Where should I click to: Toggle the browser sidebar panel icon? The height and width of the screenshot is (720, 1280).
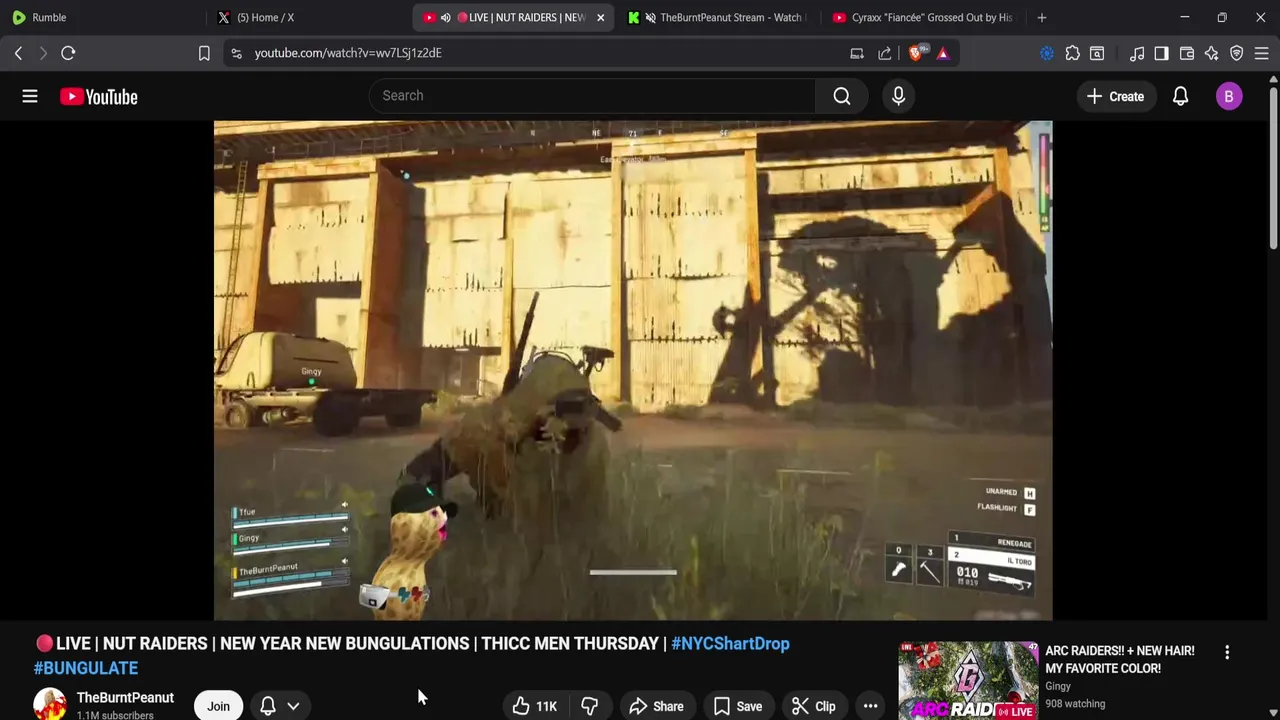(x=1161, y=53)
